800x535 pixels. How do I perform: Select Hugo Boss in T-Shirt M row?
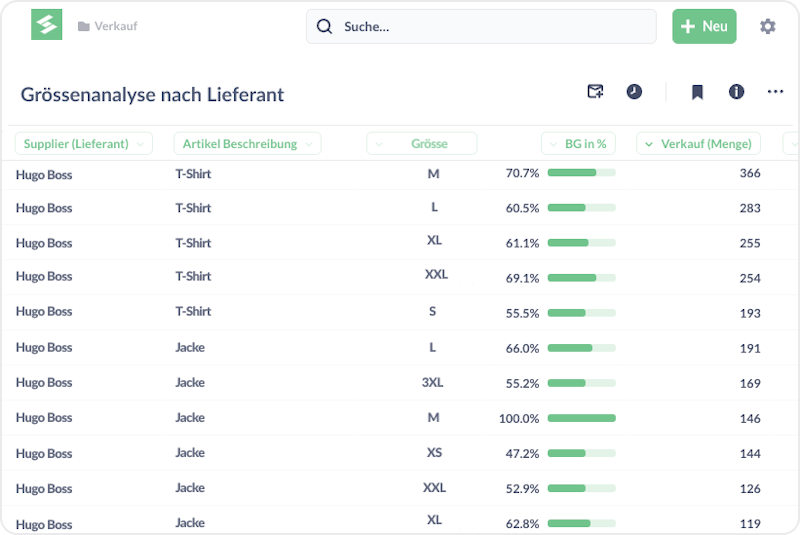point(44,175)
